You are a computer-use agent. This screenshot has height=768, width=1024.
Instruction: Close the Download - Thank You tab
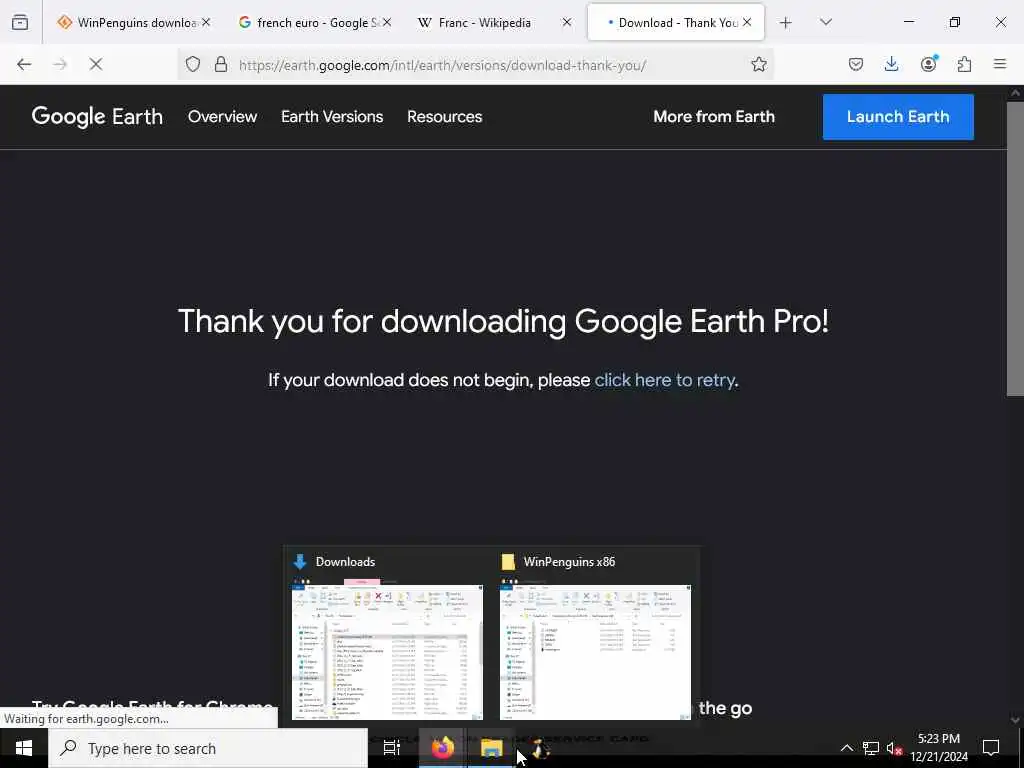[x=747, y=22]
